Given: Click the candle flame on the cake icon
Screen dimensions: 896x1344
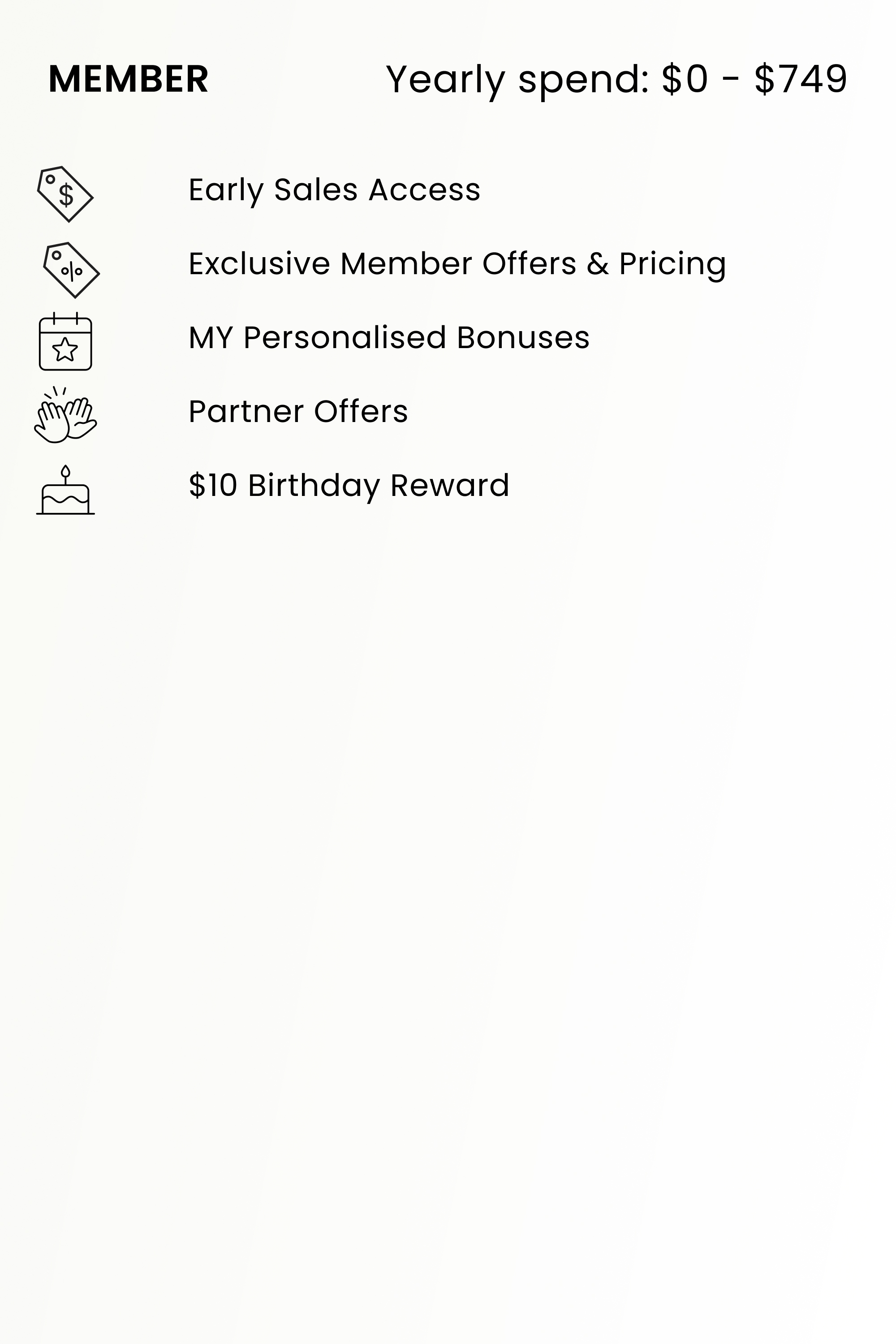Looking at the screenshot, I should coord(65,471).
